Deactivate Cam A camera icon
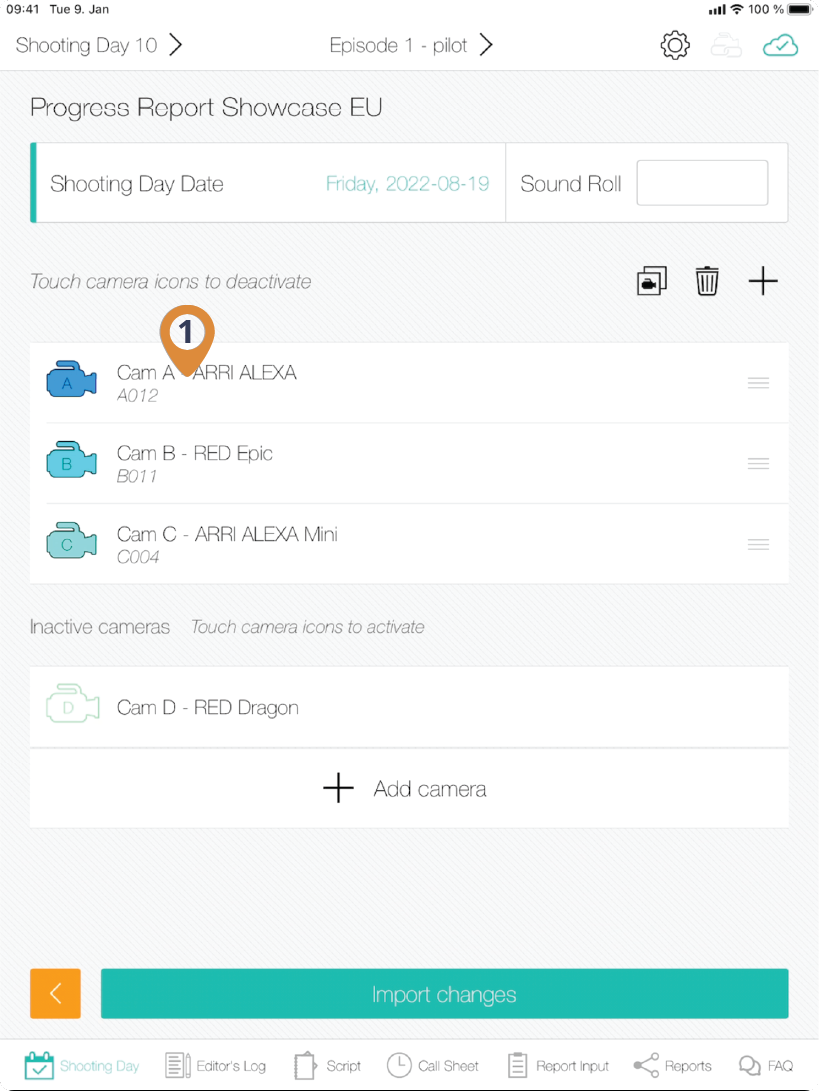 [71, 380]
